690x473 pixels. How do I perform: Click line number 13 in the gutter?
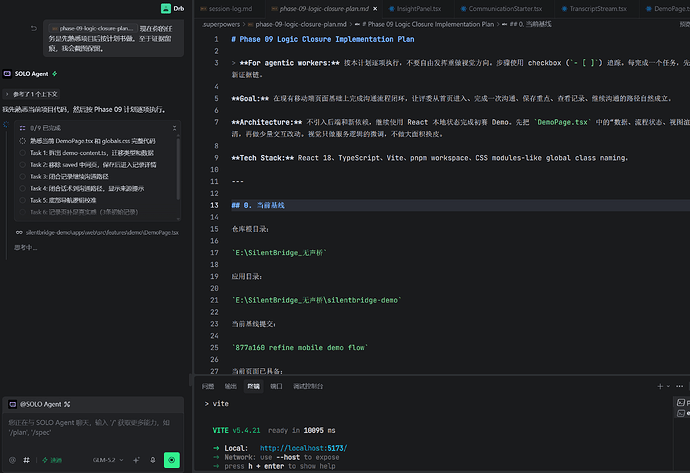tap(214, 205)
